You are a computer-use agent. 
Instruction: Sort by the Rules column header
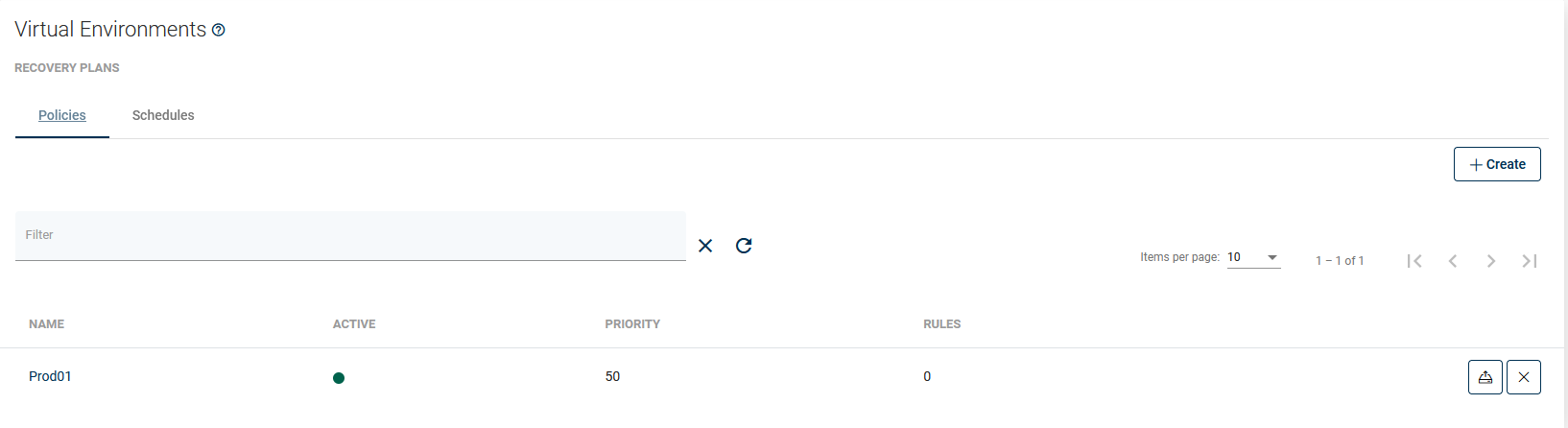[x=941, y=324]
